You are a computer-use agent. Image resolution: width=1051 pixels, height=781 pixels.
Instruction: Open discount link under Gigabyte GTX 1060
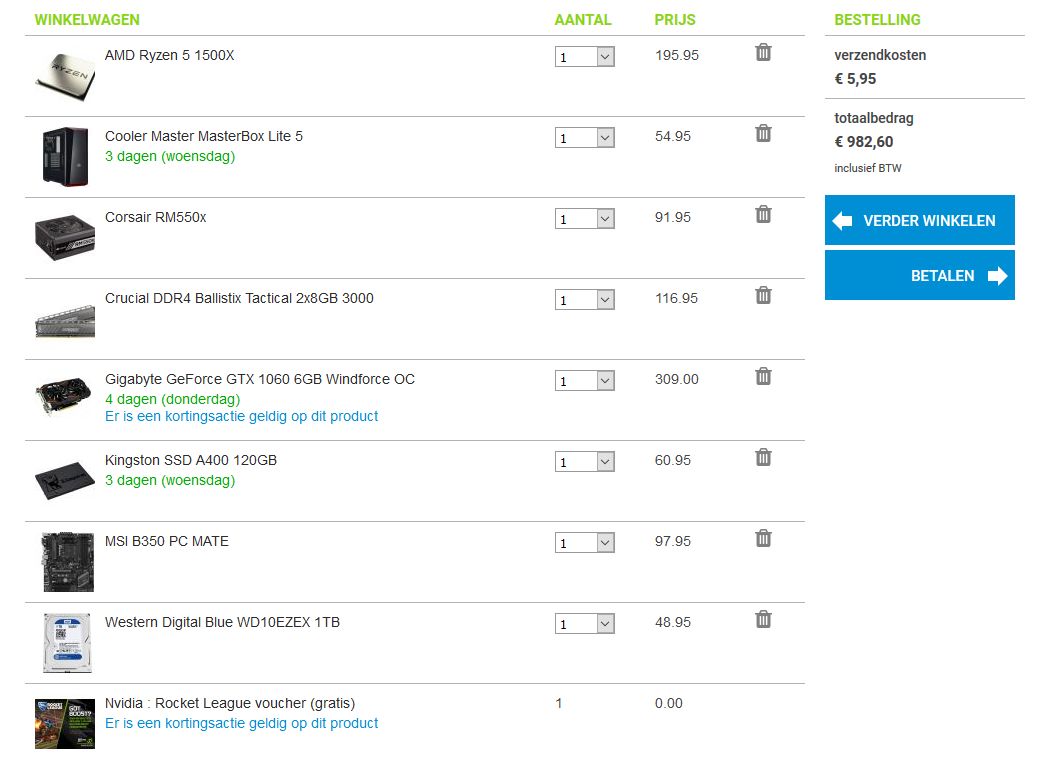coord(241,416)
